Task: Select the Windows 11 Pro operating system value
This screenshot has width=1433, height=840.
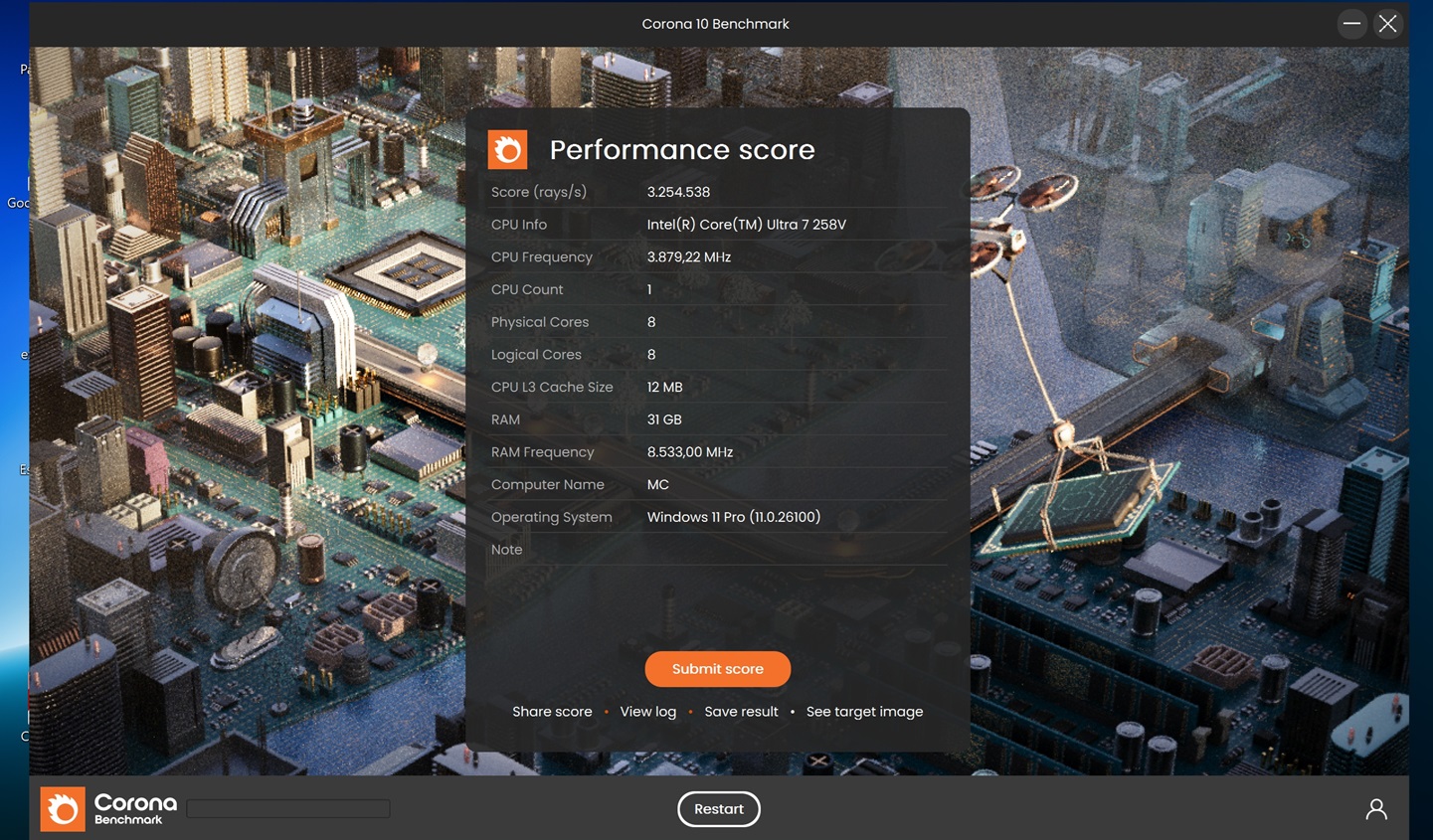Action: click(x=733, y=517)
